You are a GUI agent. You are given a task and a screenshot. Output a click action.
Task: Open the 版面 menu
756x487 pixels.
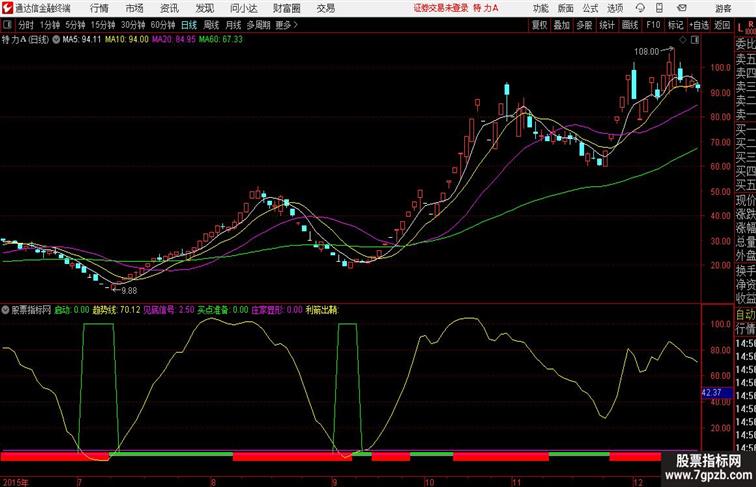[565, 8]
